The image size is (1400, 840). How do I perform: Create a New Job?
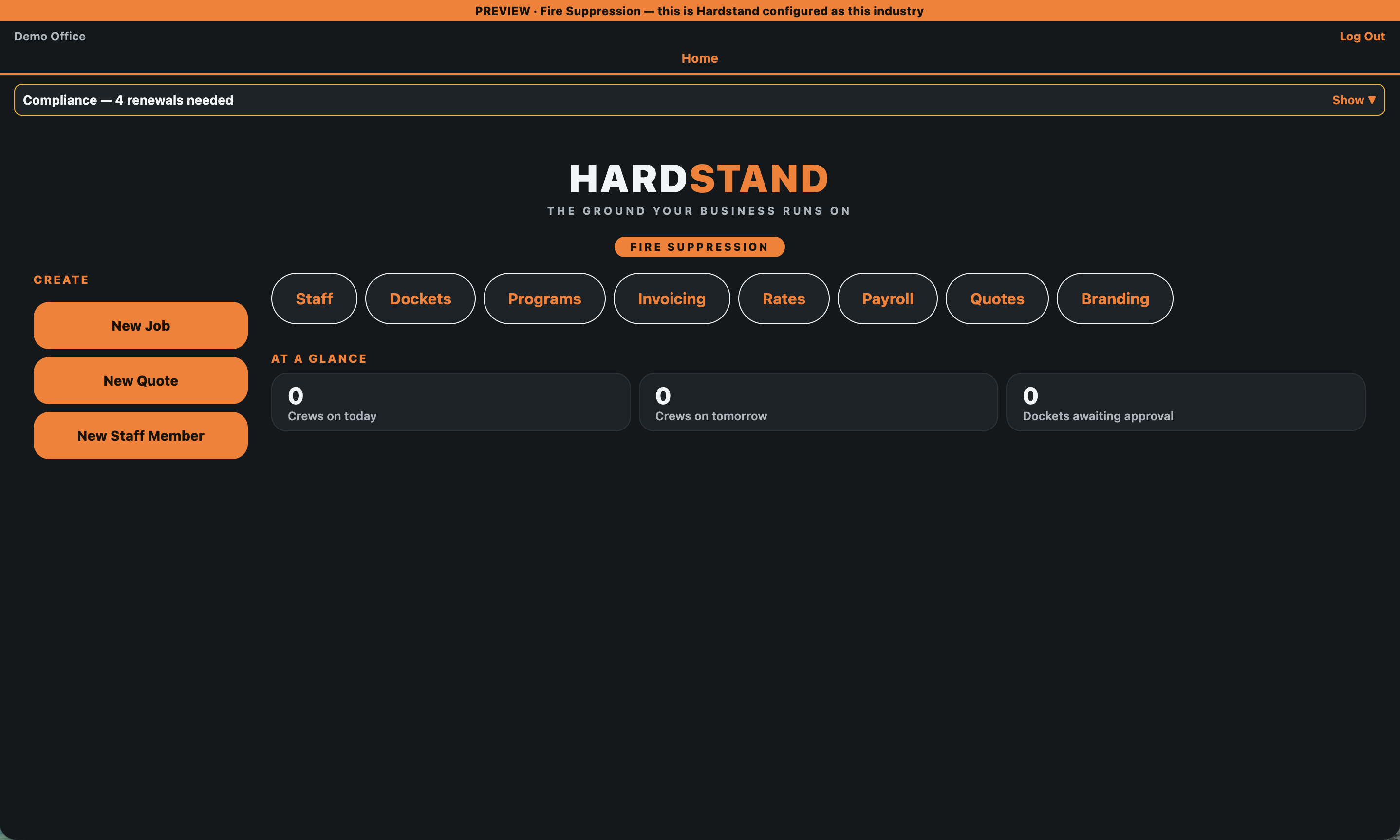pos(140,325)
